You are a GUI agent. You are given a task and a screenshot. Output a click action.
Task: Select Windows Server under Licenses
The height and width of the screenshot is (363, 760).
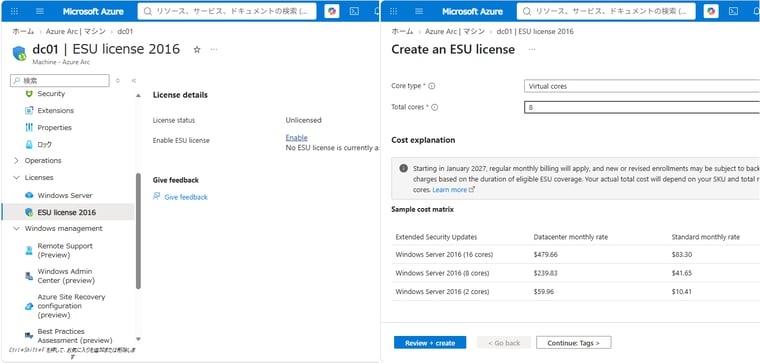[65, 195]
